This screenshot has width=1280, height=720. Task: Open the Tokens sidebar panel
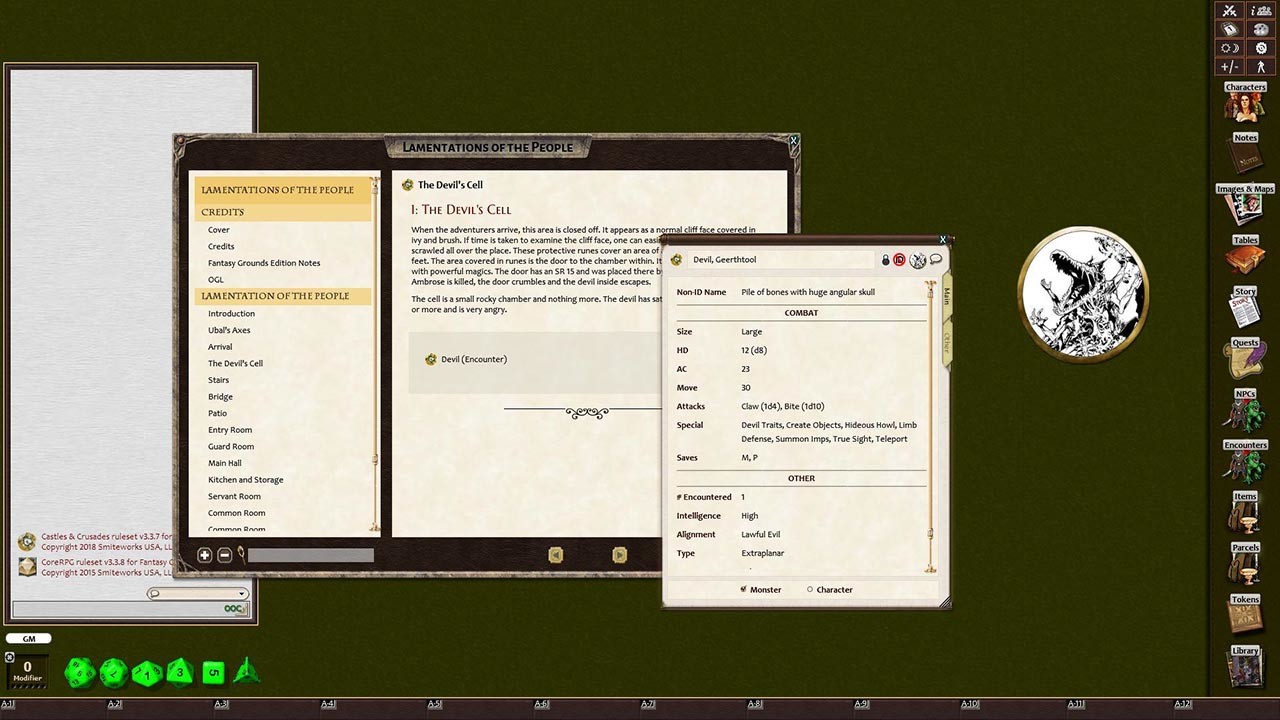point(1244,613)
